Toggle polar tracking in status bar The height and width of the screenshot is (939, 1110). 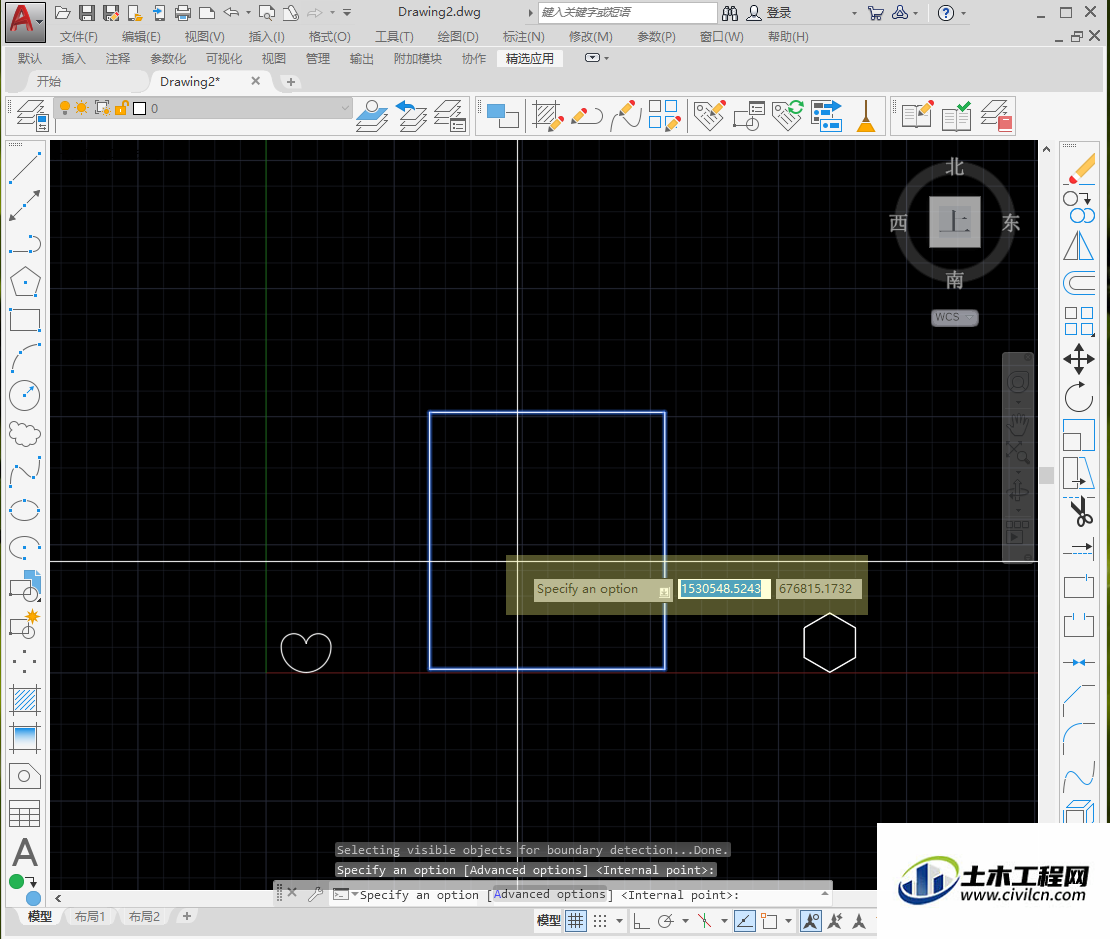[665, 921]
